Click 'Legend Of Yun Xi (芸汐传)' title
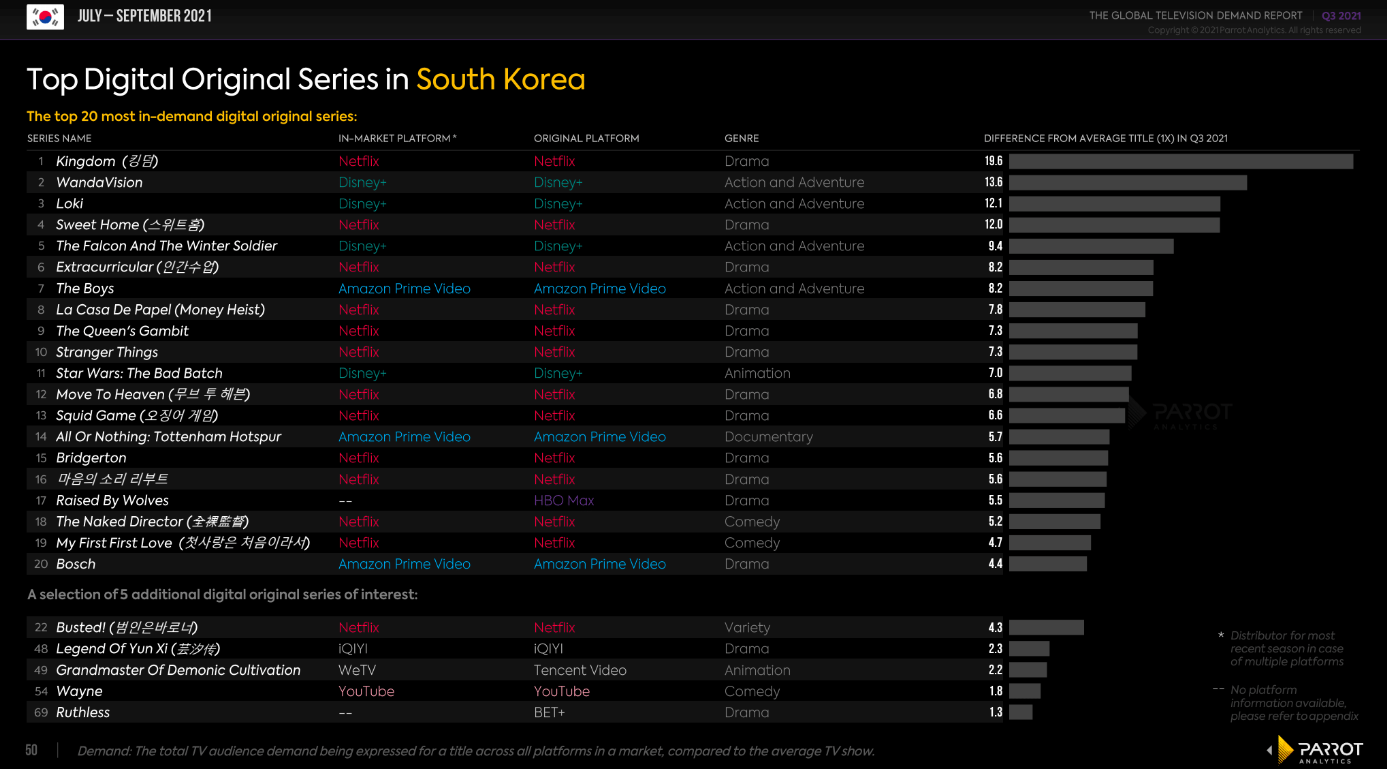Screen dimensions: 1387x769 138,649
